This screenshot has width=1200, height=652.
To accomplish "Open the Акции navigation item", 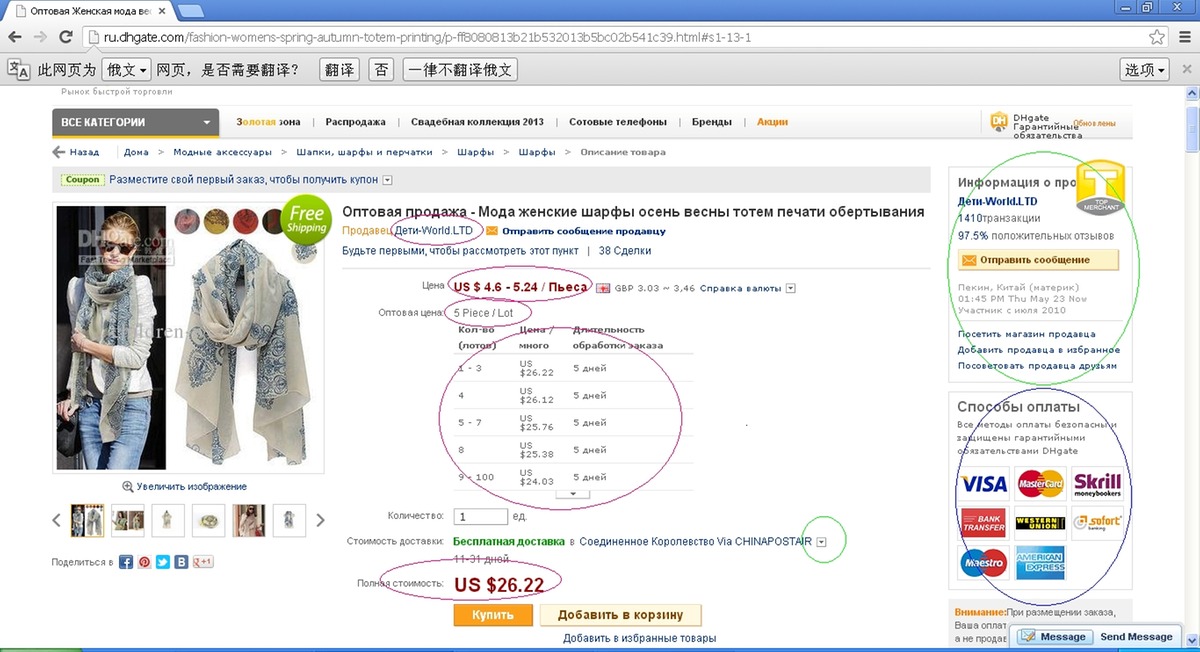I will click(x=772, y=122).
